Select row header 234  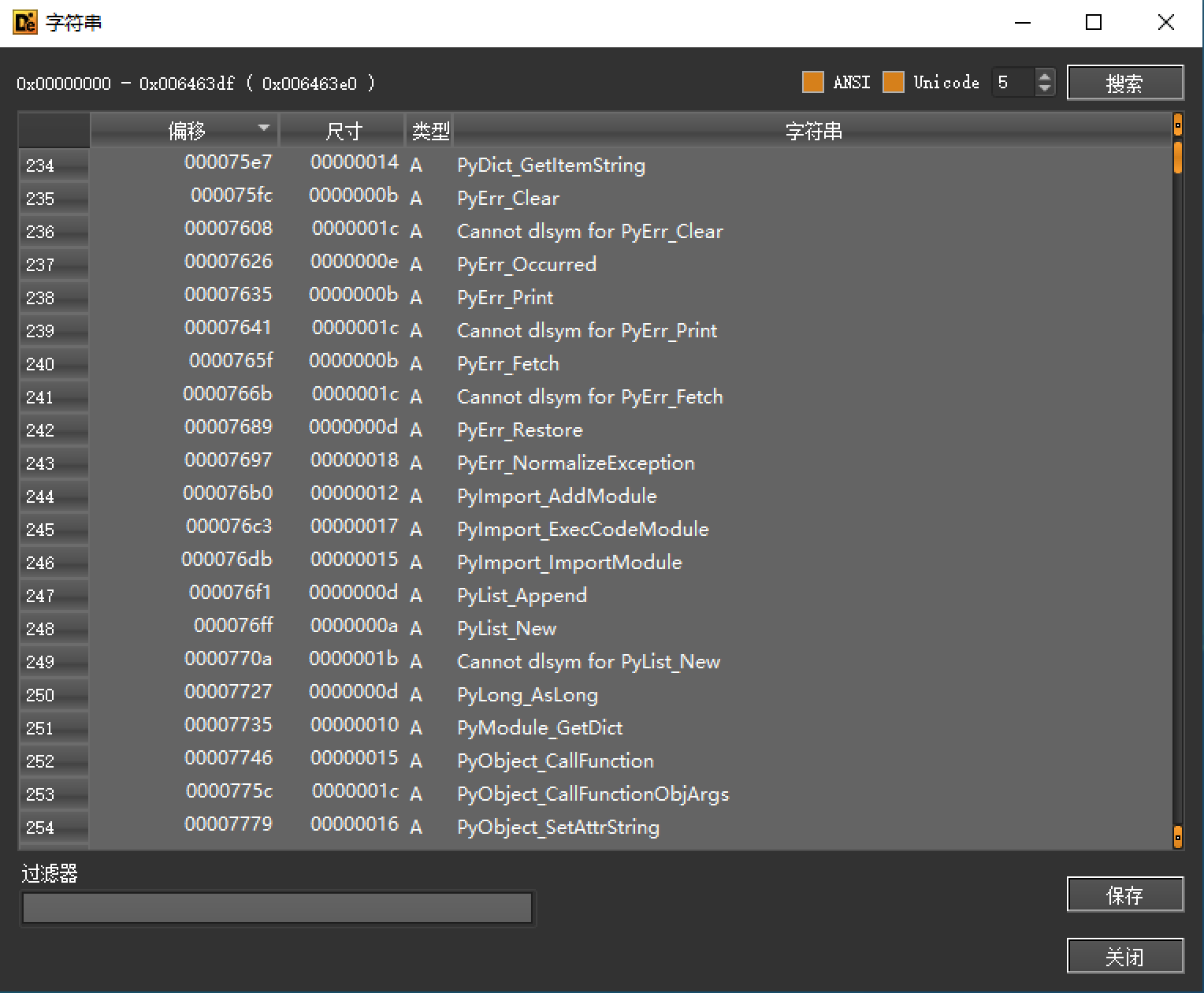(54, 165)
